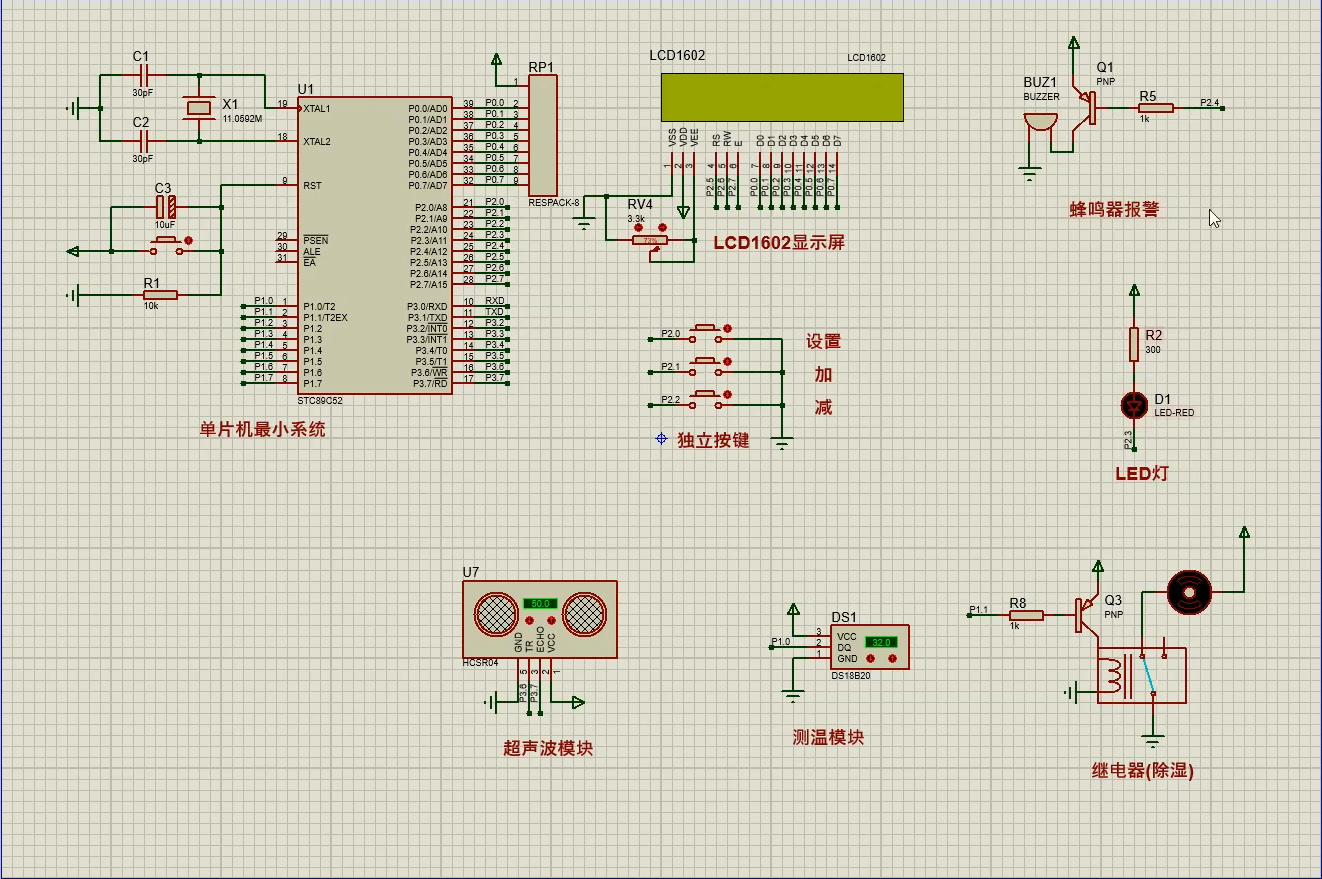Select the BUZ1 buzzer component

(x=1040, y=125)
